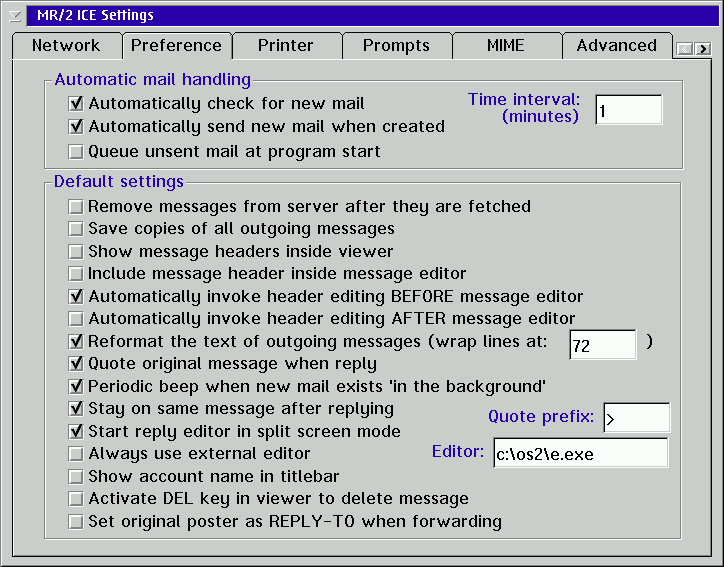724x567 pixels.
Task: Switch to the Advanced tab
Action: [616, 46]
